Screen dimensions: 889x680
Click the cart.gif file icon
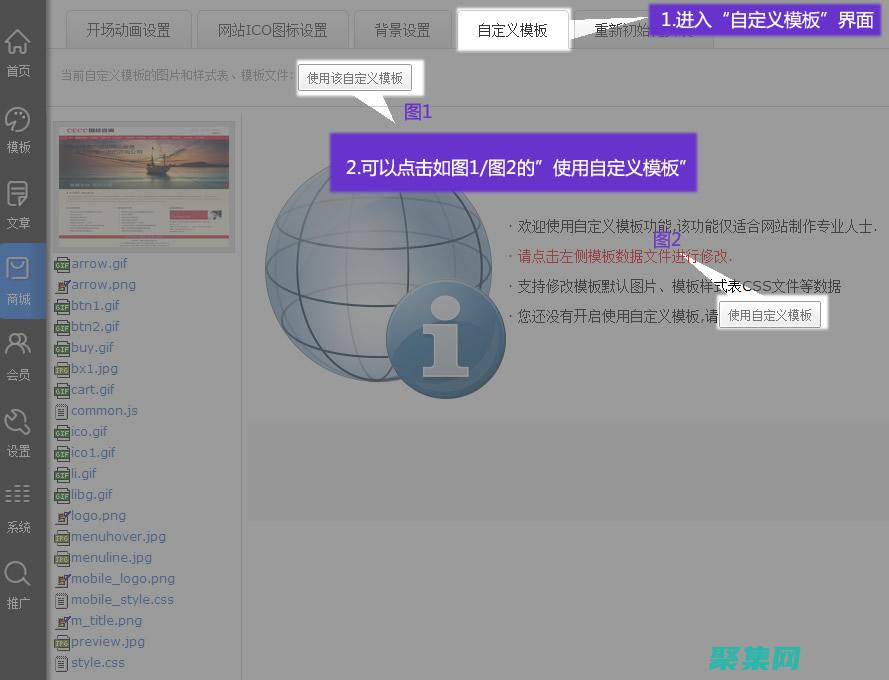click(62, 390)
